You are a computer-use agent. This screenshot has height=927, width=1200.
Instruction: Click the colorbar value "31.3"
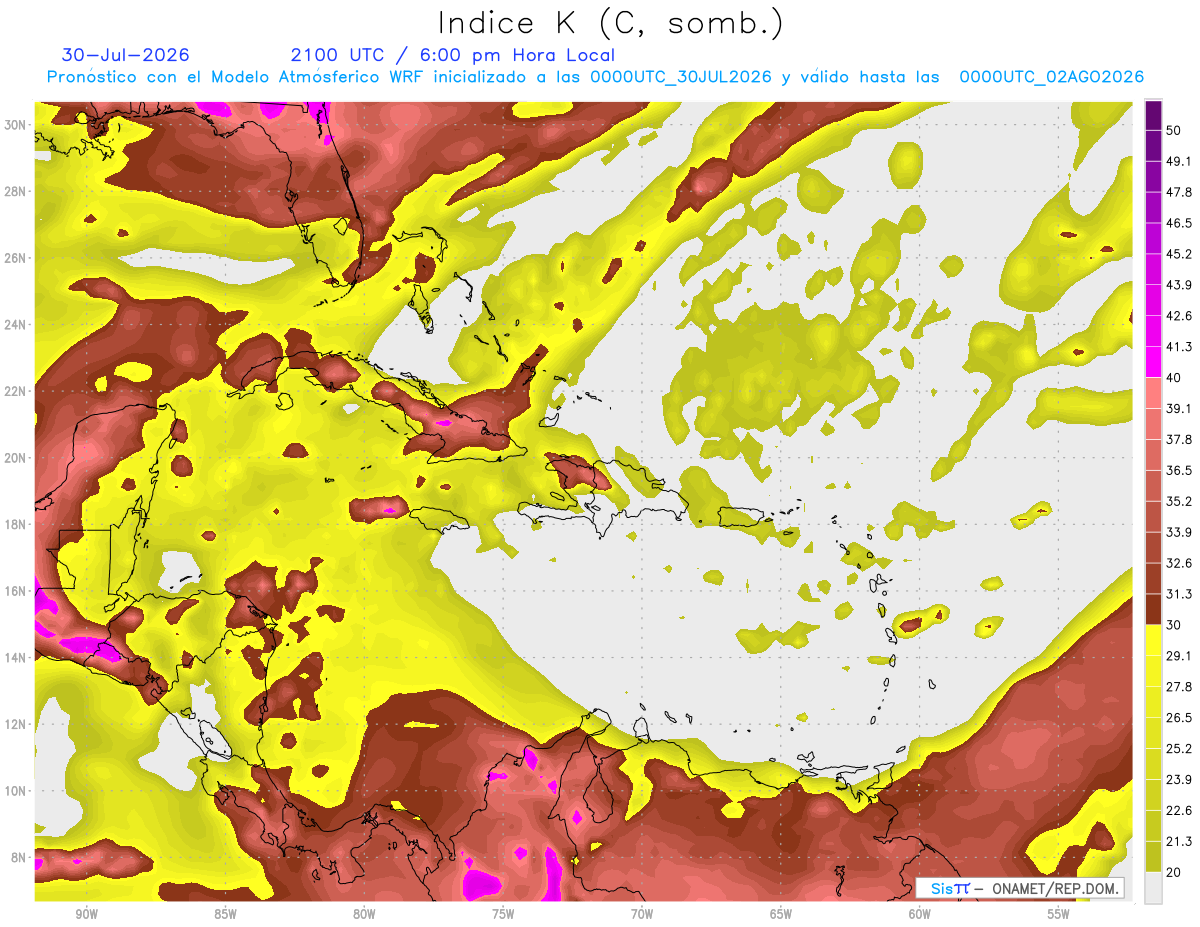1180,594
